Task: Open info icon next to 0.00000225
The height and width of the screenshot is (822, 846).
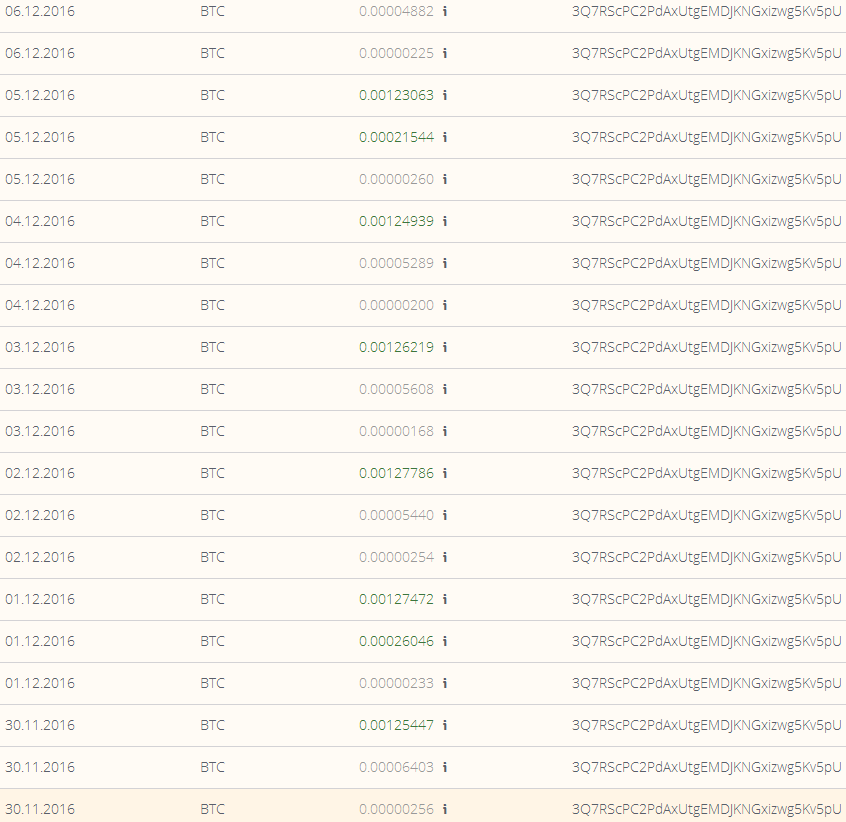Action: [x=445, y=53]
